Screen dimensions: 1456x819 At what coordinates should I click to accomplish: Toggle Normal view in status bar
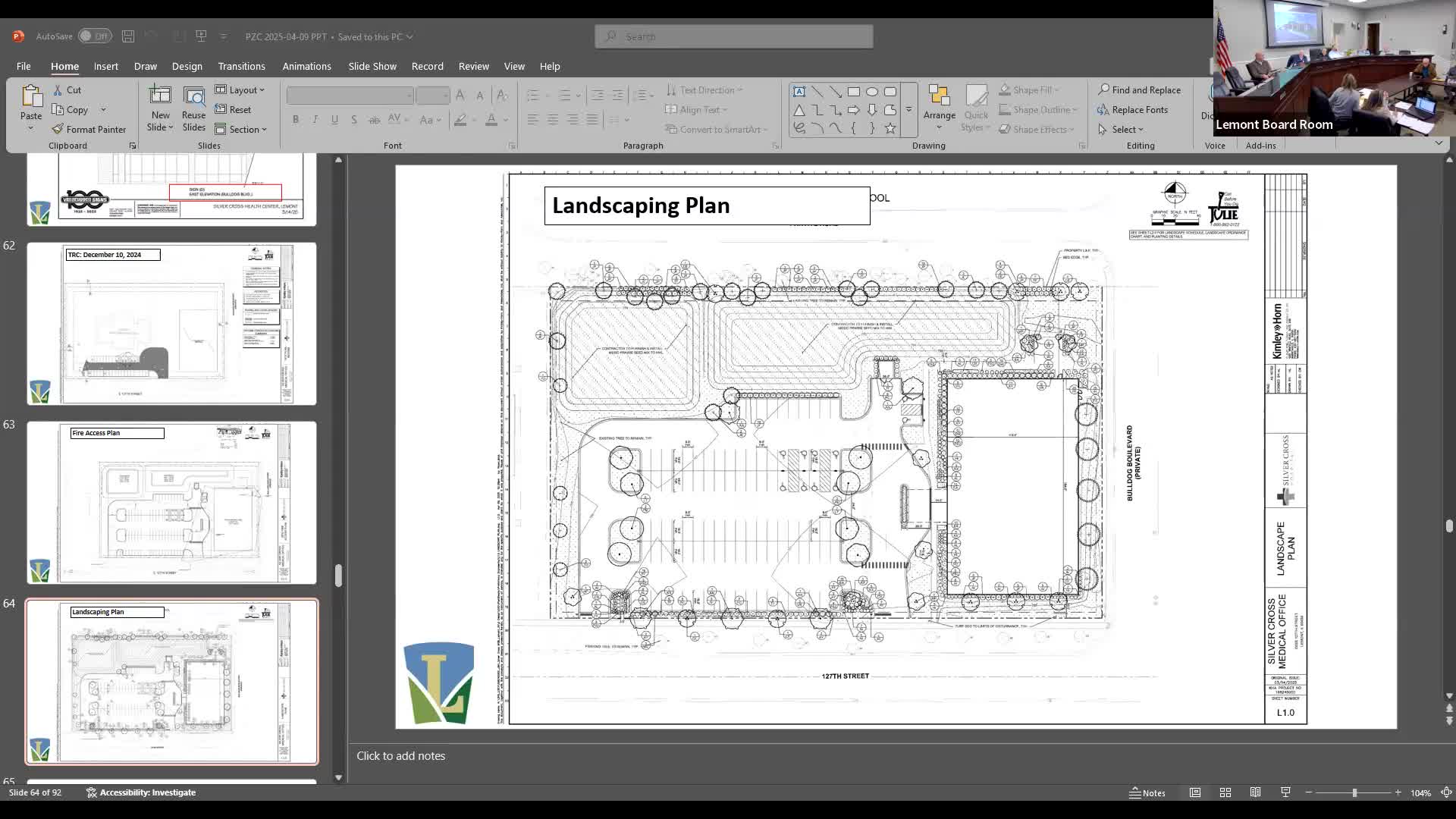pyautogui.click(x=1194, y=792)
